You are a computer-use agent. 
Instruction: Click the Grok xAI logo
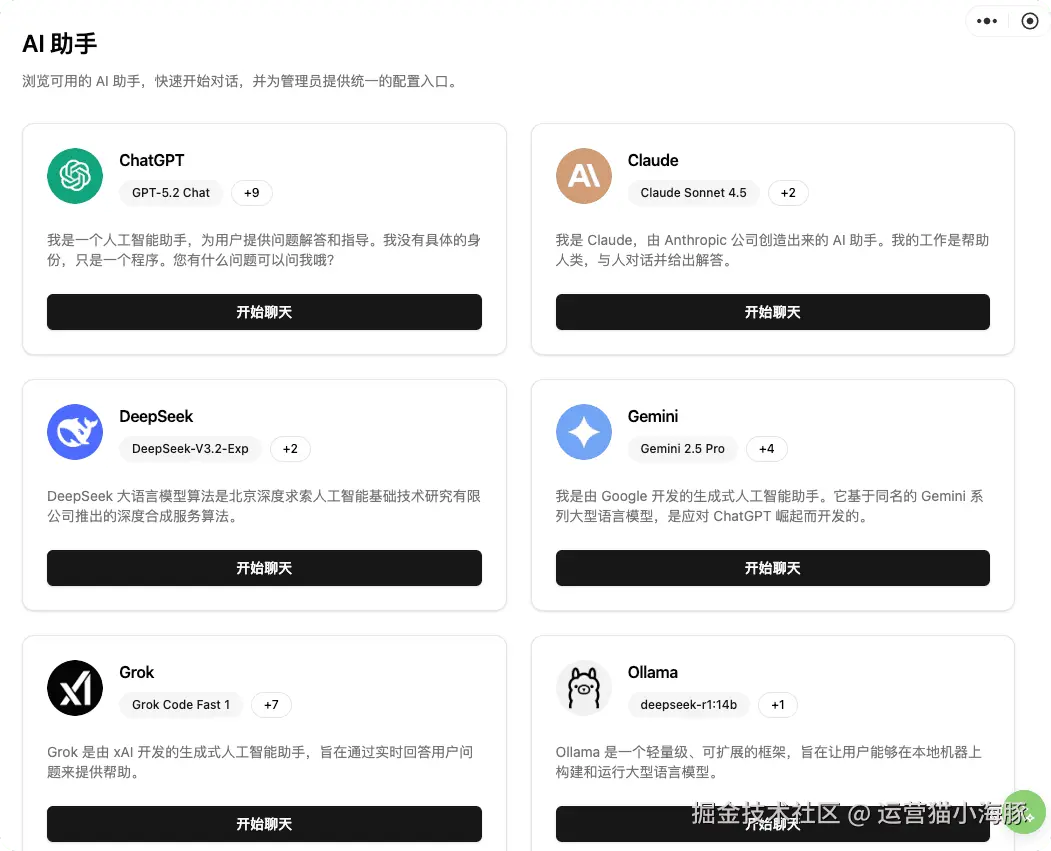coord(75,688)
